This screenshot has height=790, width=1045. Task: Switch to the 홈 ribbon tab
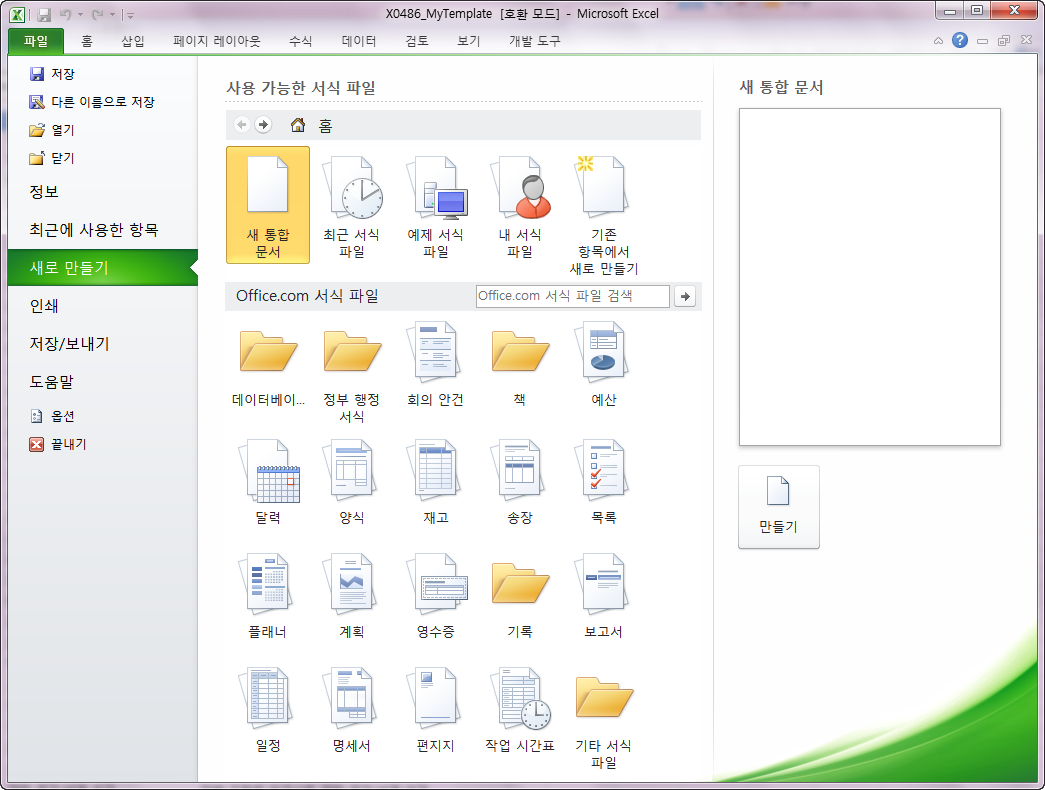coord(87,41)
